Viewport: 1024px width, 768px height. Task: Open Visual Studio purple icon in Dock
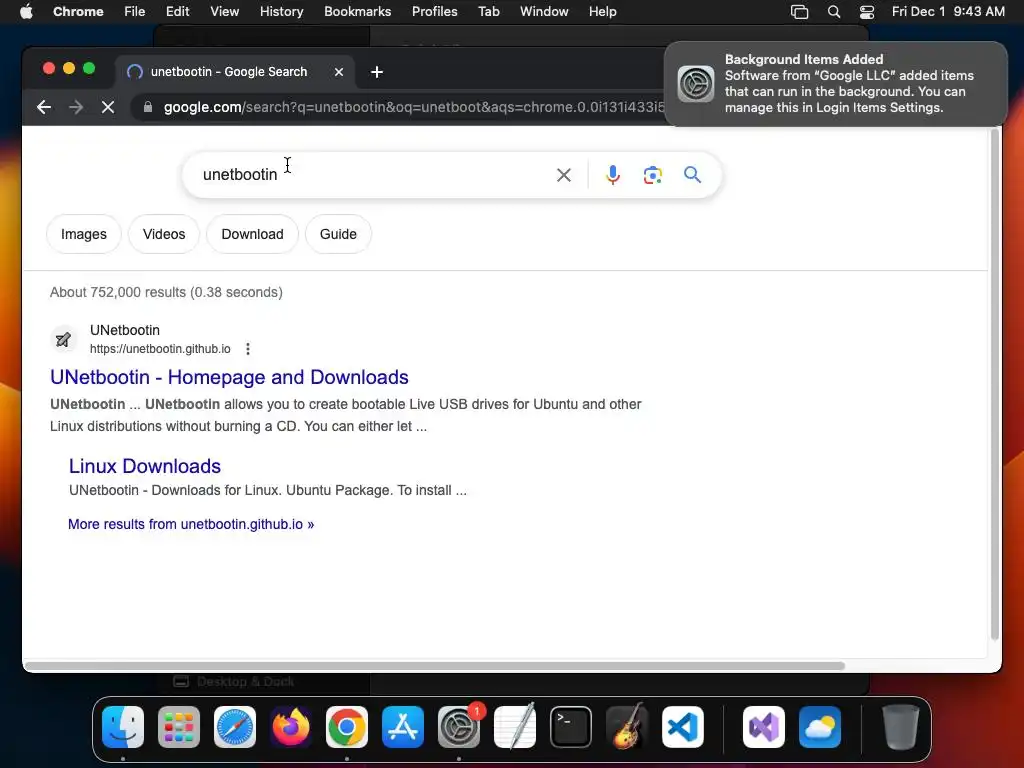(x=764, y=727)
